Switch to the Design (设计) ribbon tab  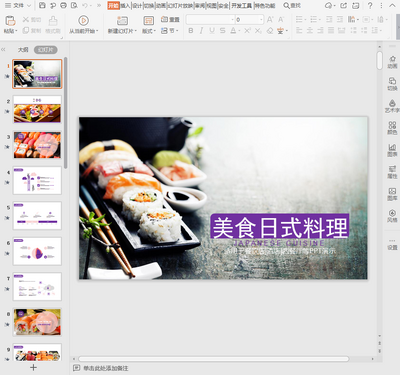coord(137,5)
